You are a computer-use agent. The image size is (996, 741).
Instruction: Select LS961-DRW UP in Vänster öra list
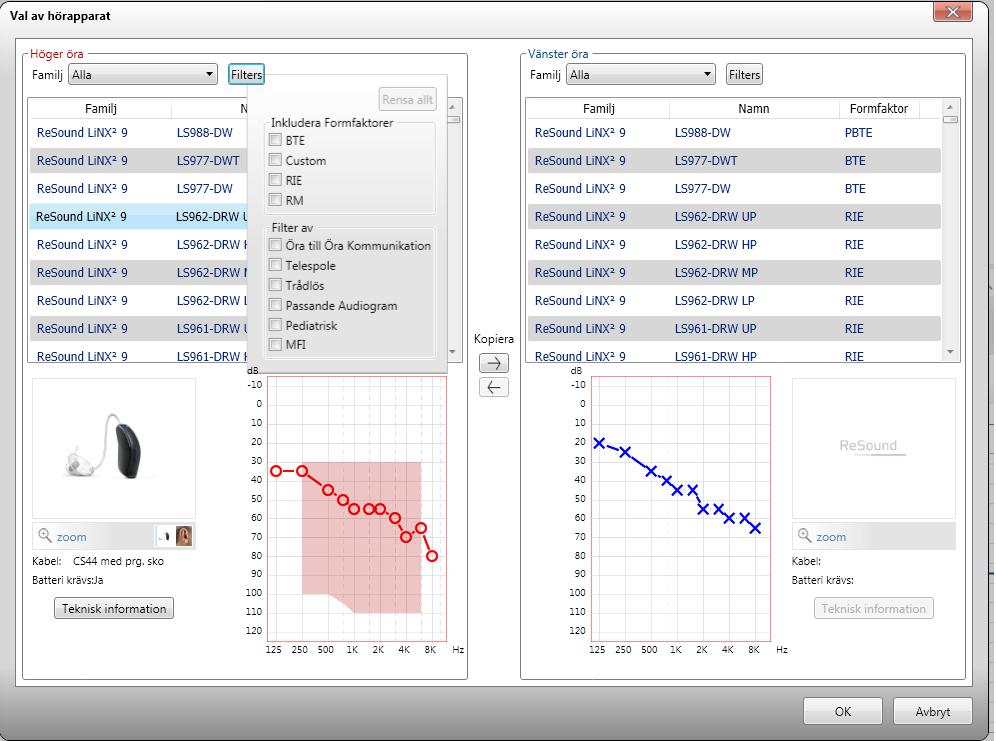(x=734, y=328)
